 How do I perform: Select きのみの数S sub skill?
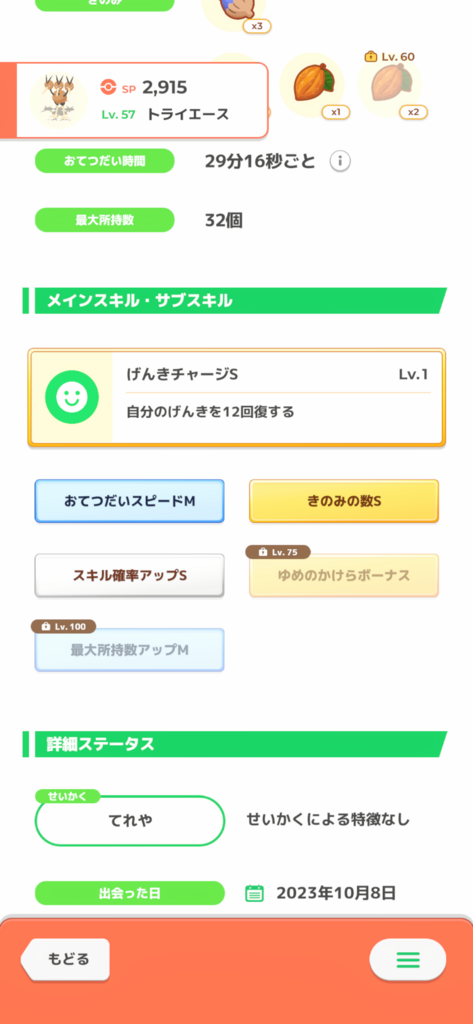(344, 501)
